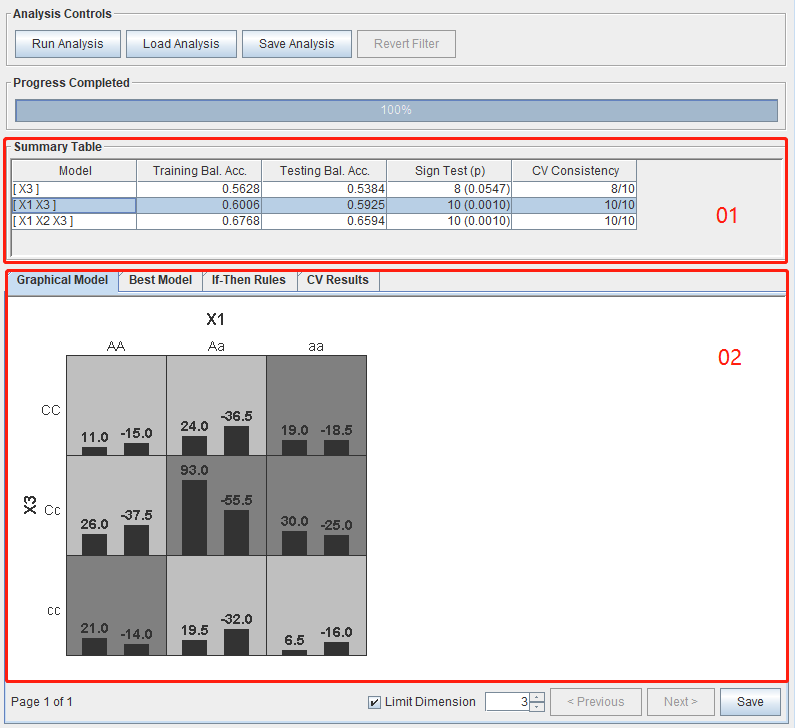The width and height of the screenshot is (795, 728).
Task: Click the Save button beside Next
Action: [750, 702]
